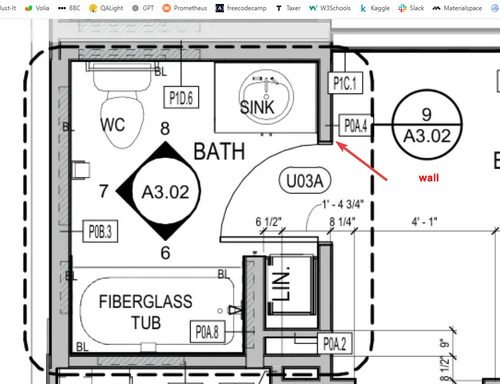
Task: Click the 1' - 4 3/4" dimension text
Action: coord(343,204)
